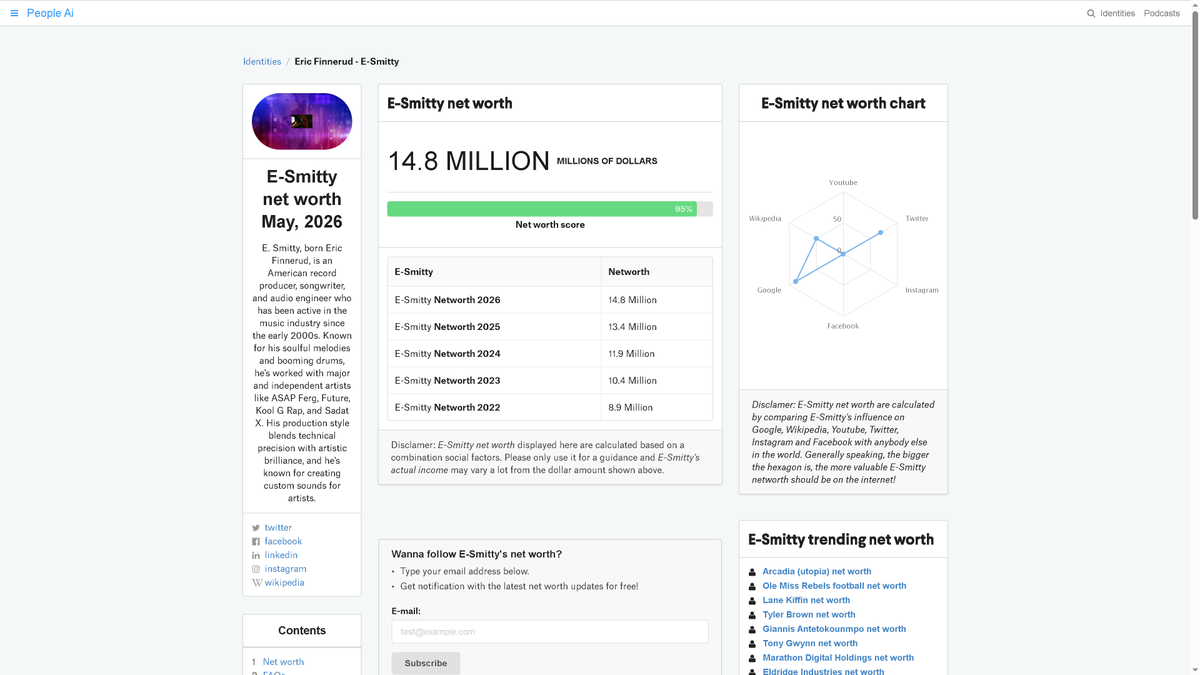Open Ole Miss Rebels football net worth
1200x675 pixels.
[x=834, y=586]
